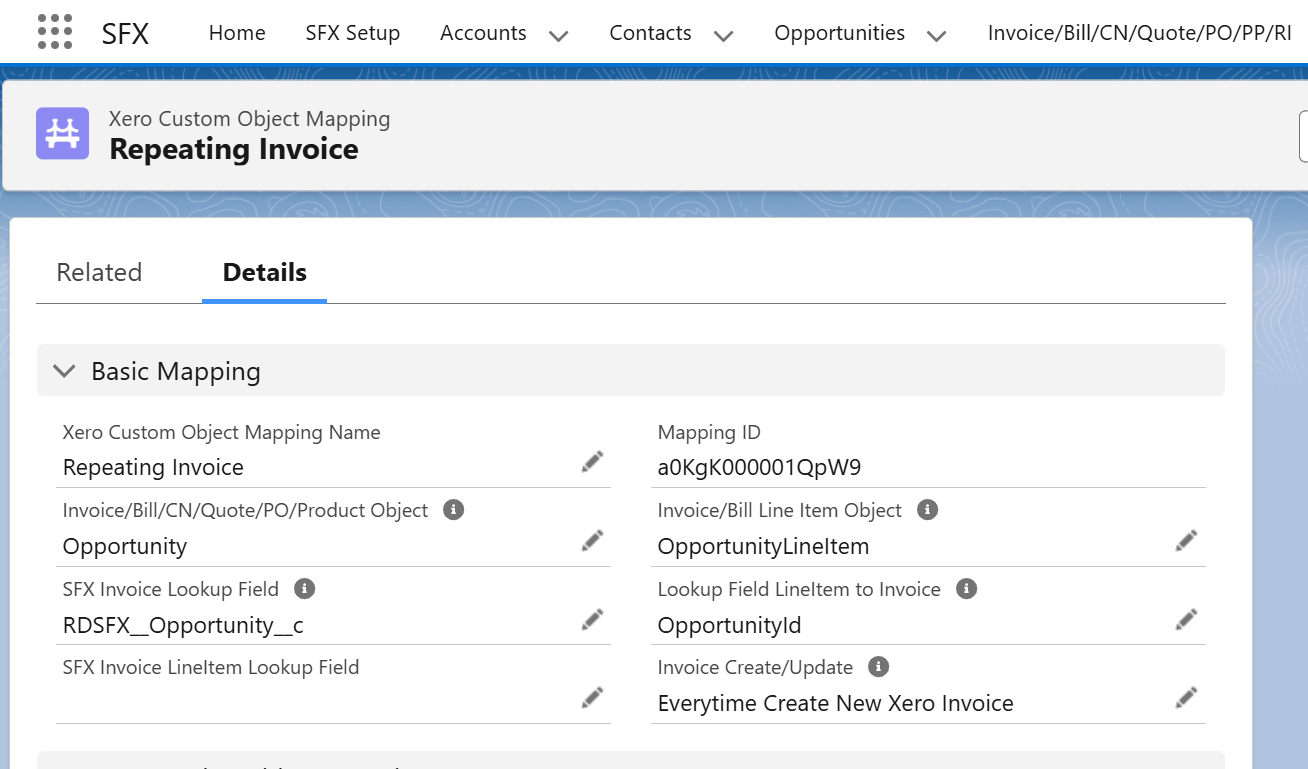Edit the Invoice/Bill/CN/Quote/PO/Product Object field

click(x=592, y=541)
